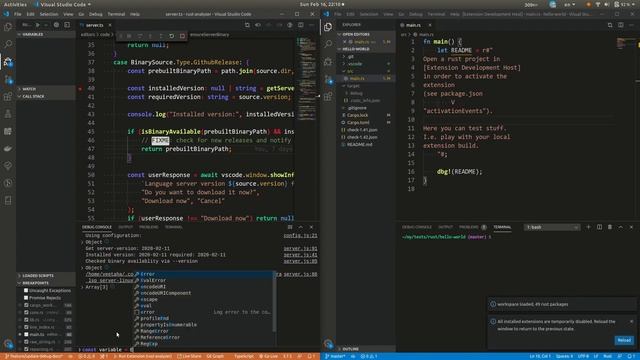Click the Live Share status bar item
The height and width of the screenshot is (360, 640).
pos(189,356)
